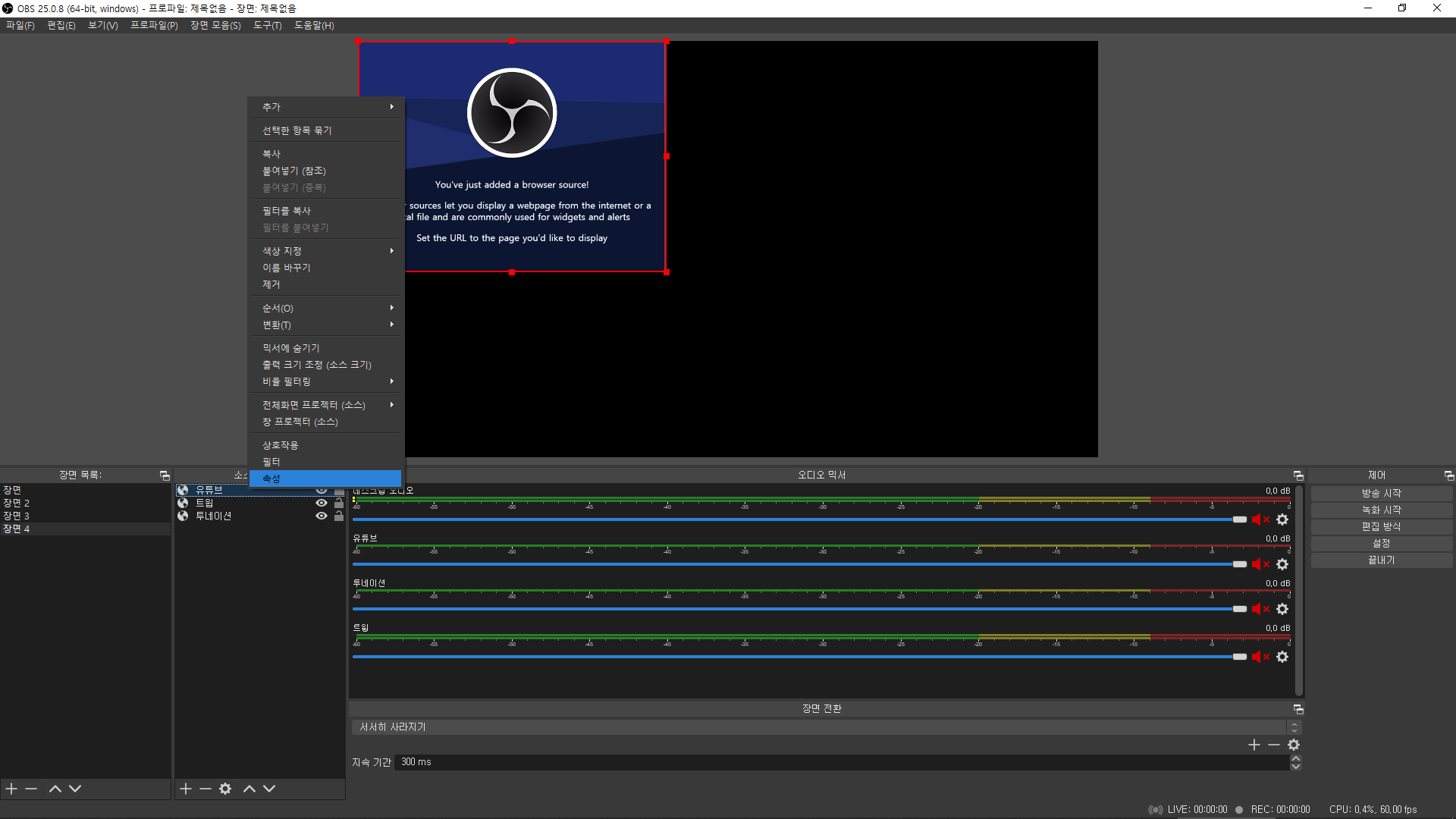Toggle lock on 트윕 source
1456x819 pixels.
point(339,503)
